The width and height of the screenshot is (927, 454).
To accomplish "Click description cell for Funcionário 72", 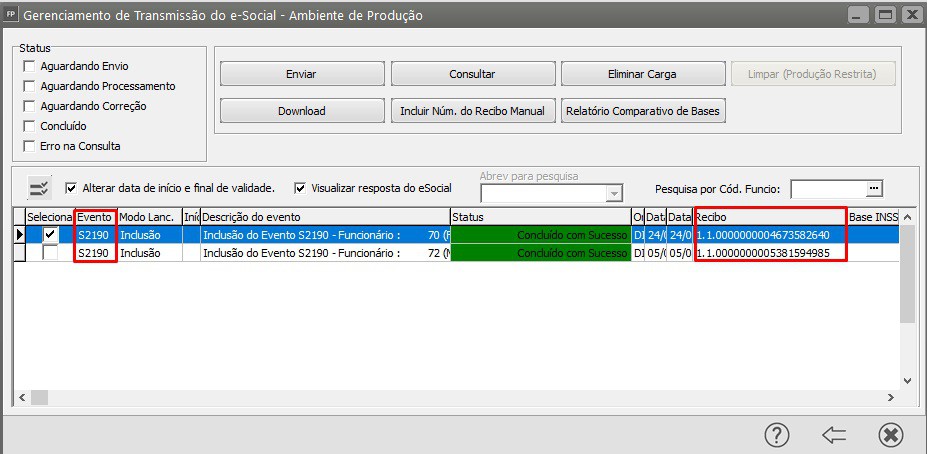I will [325, 253].
